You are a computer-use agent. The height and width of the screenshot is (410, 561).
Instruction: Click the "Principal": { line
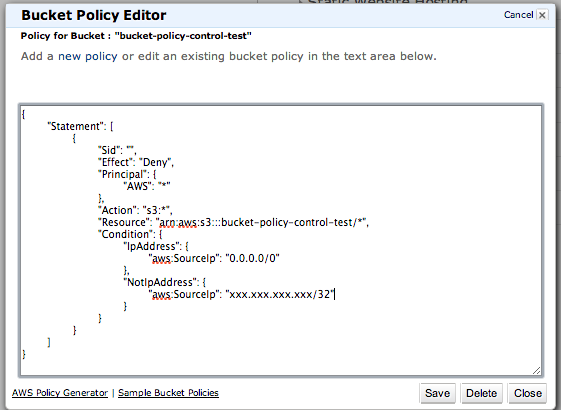click(127, 174)
